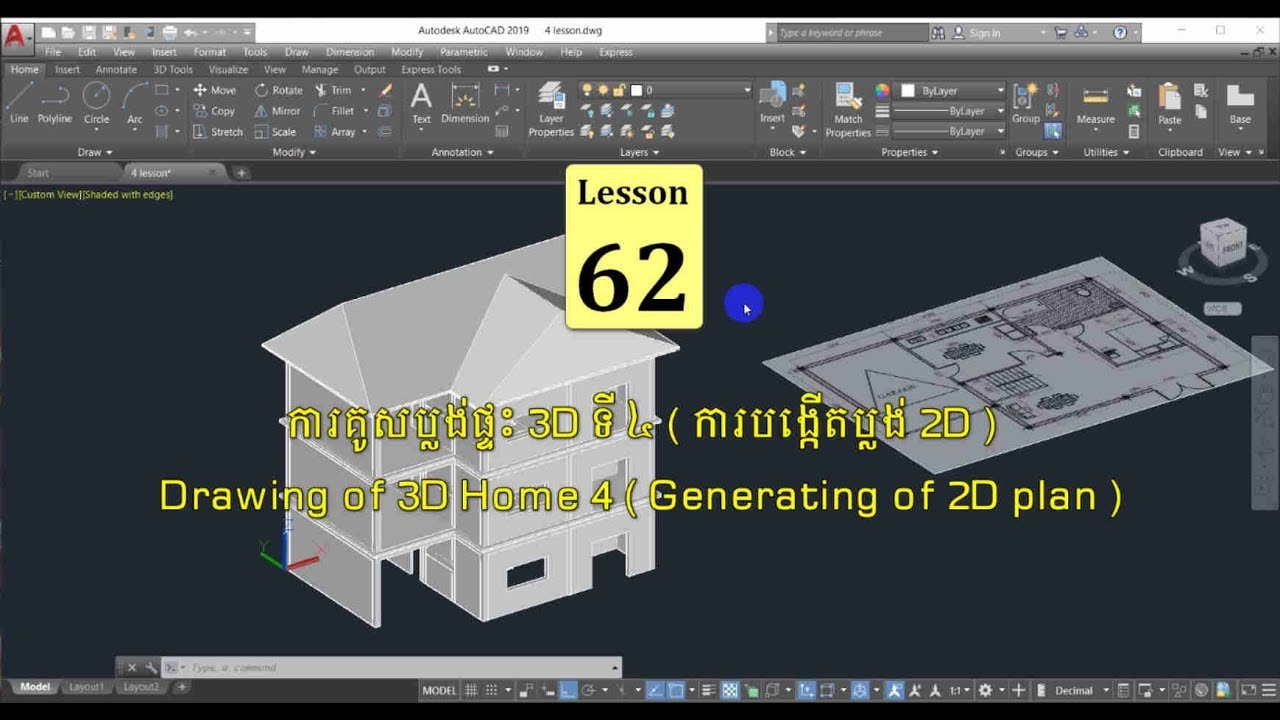The height and width of the screenshot is (720, 1280).
Task: Click the Paste icon
Action: click(x=1169, y=104)
